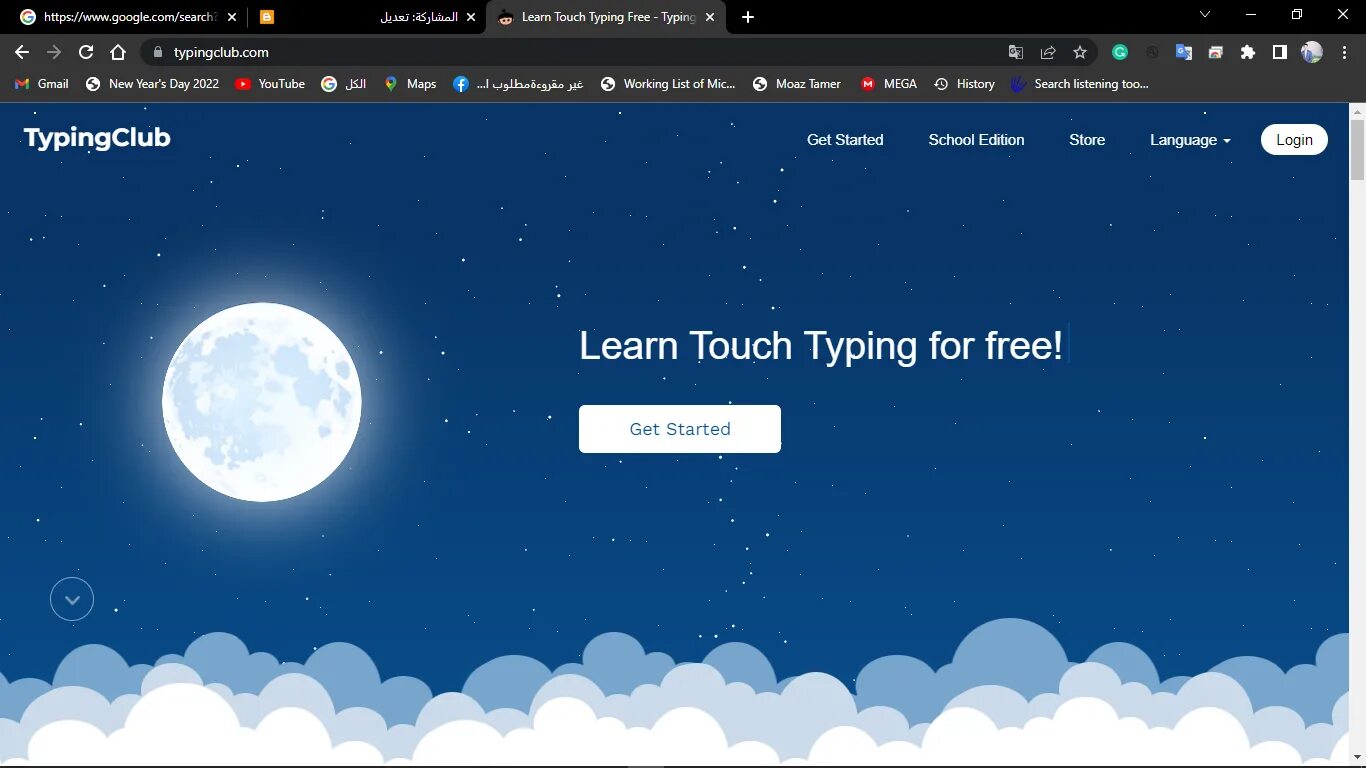The width and height of the screenshot is (1366, 768).
Task: Expand the Language dropdown
Action: click(x=1190, y=140)
